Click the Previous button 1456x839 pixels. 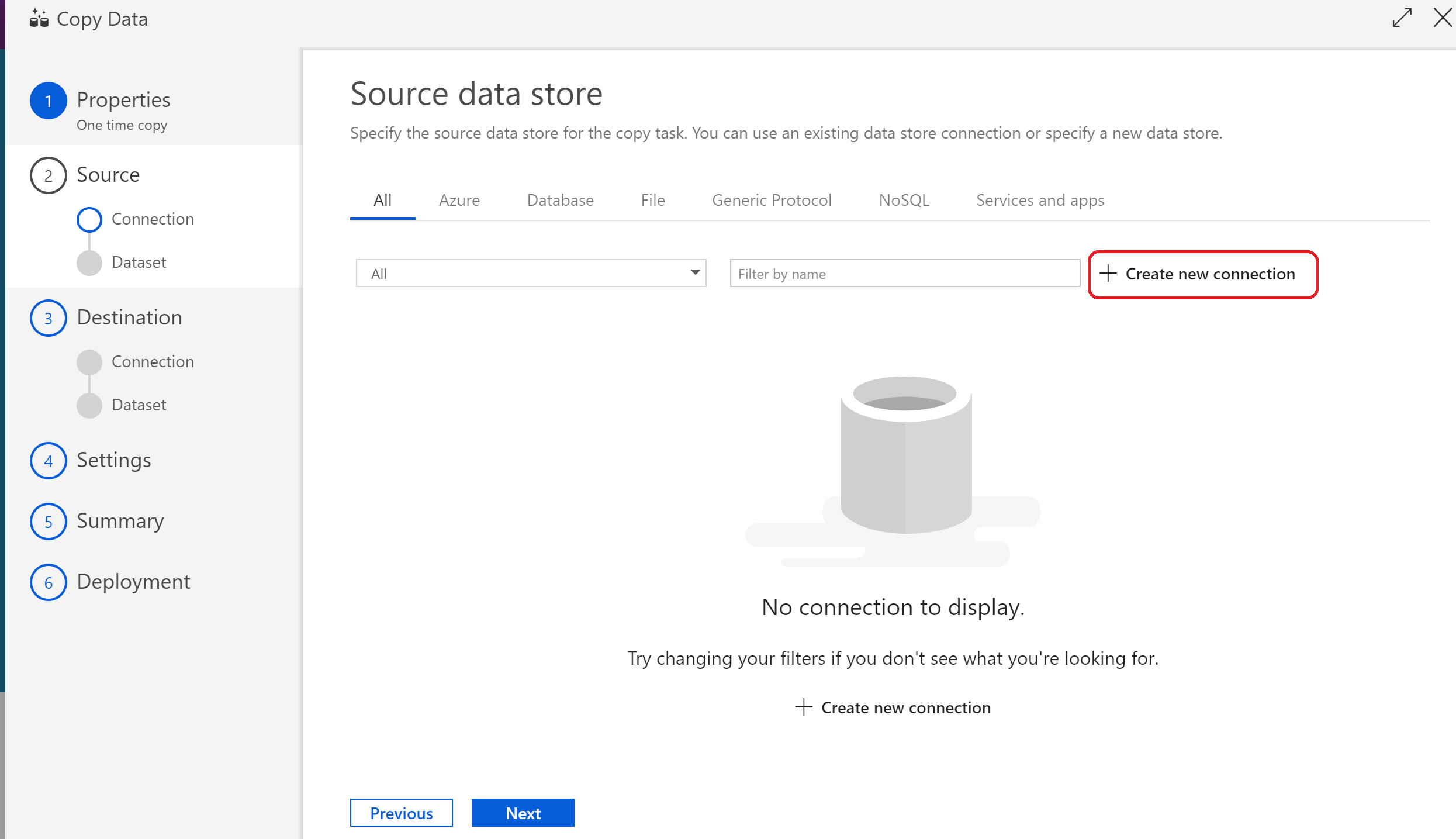tap(401, 813)
